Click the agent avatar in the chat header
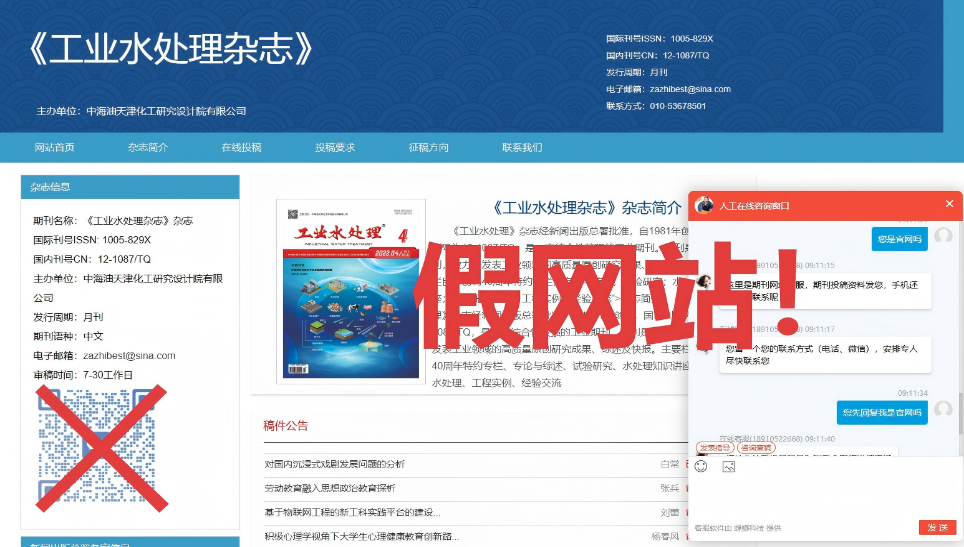The width and height of the screenshot is (964, 547). [704, 205]
